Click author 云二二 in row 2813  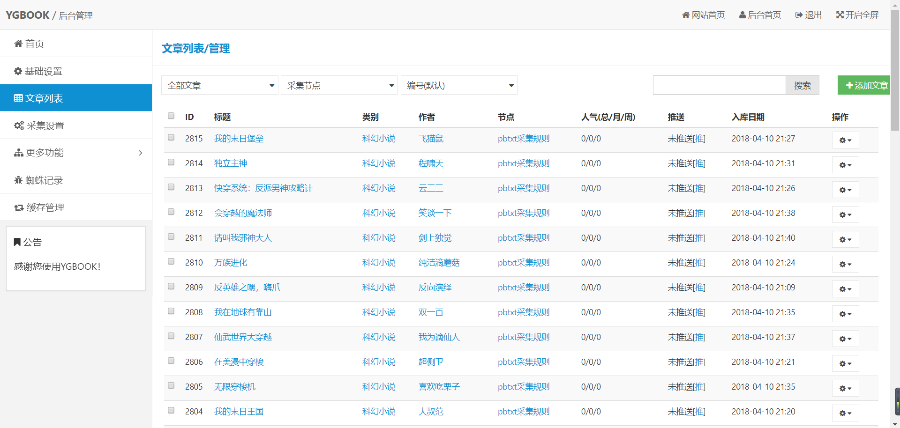point(431,188)
